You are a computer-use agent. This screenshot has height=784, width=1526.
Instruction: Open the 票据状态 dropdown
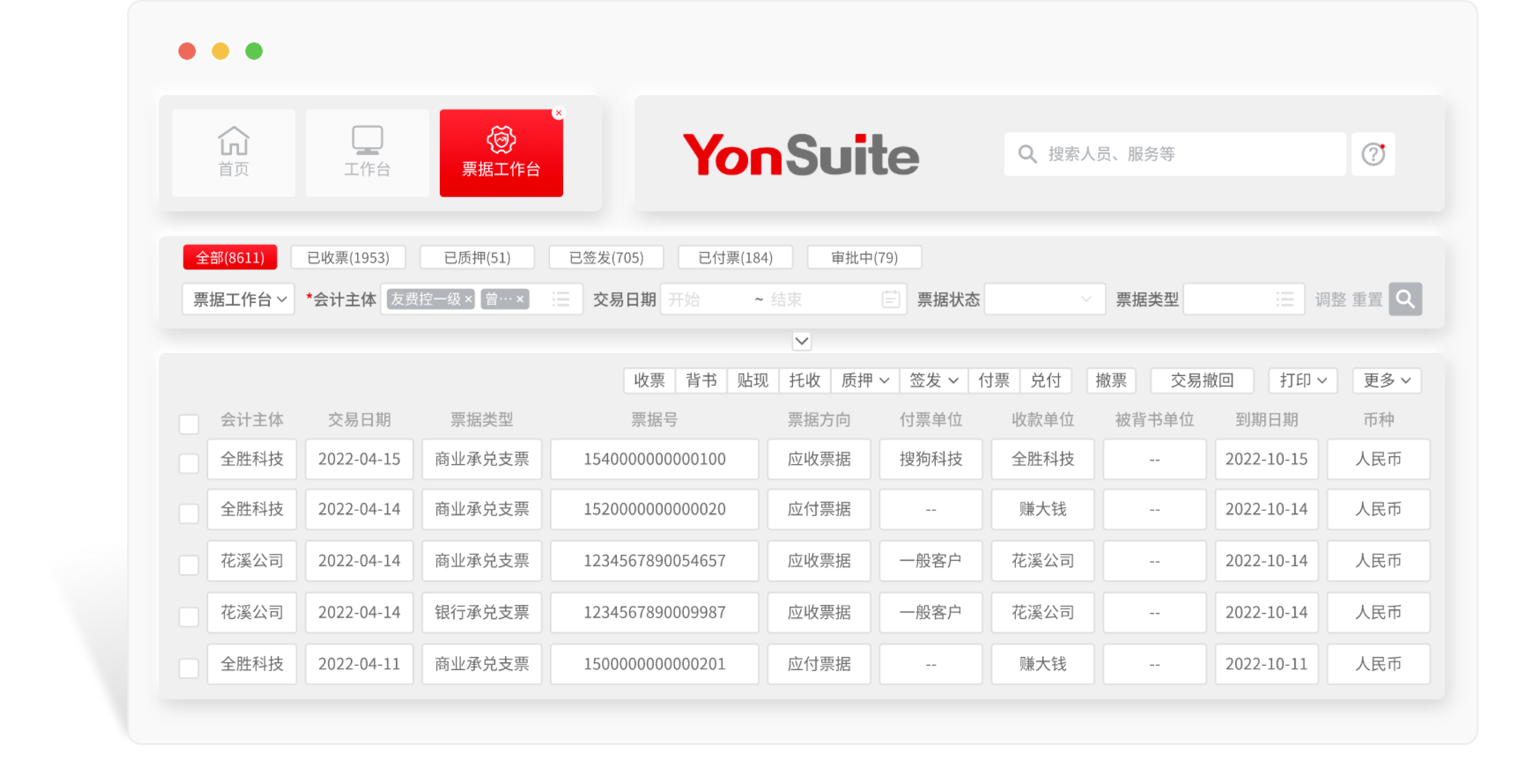1044,299
